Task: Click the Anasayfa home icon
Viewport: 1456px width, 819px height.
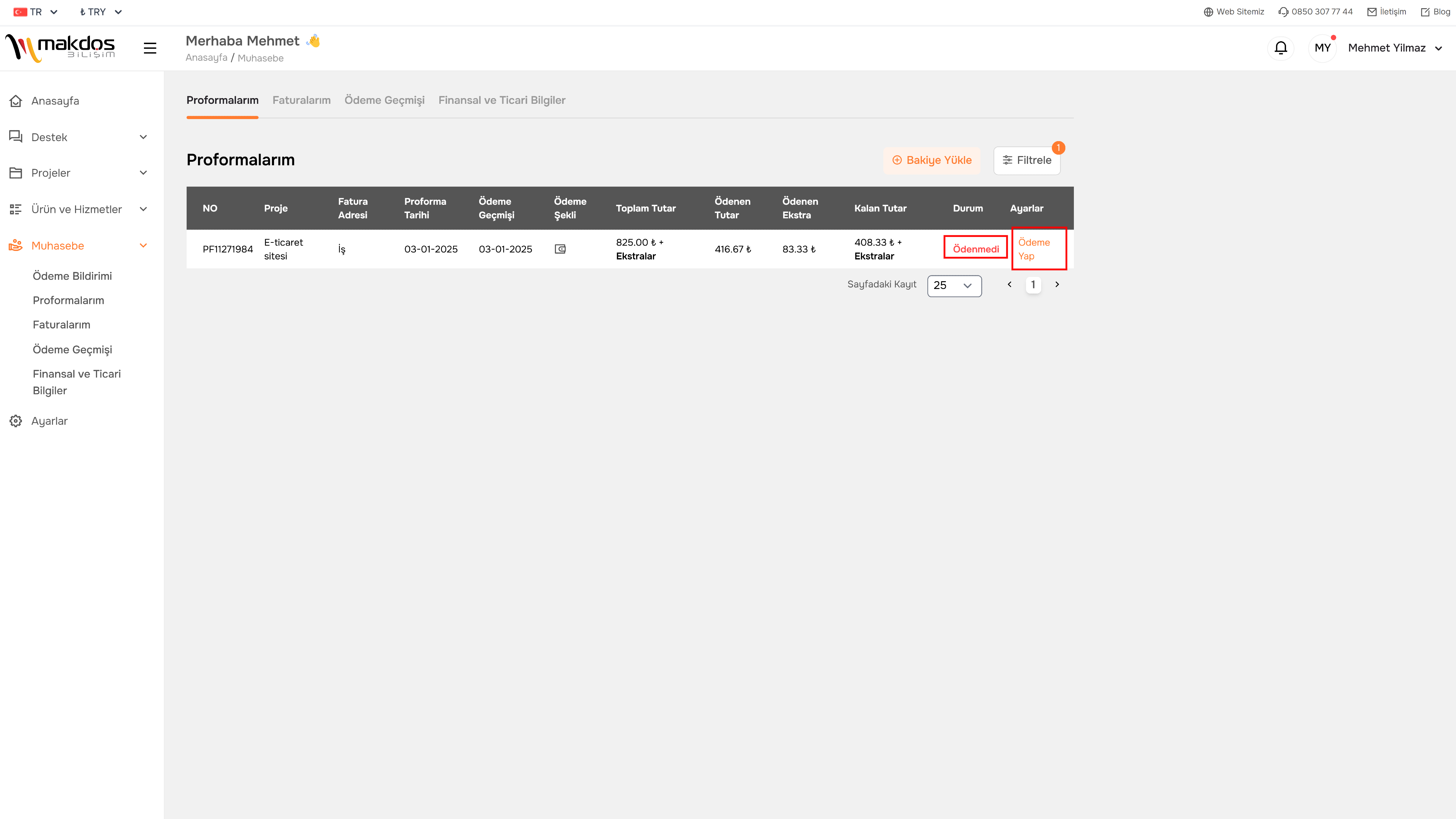Action: [x=16, y=101]
